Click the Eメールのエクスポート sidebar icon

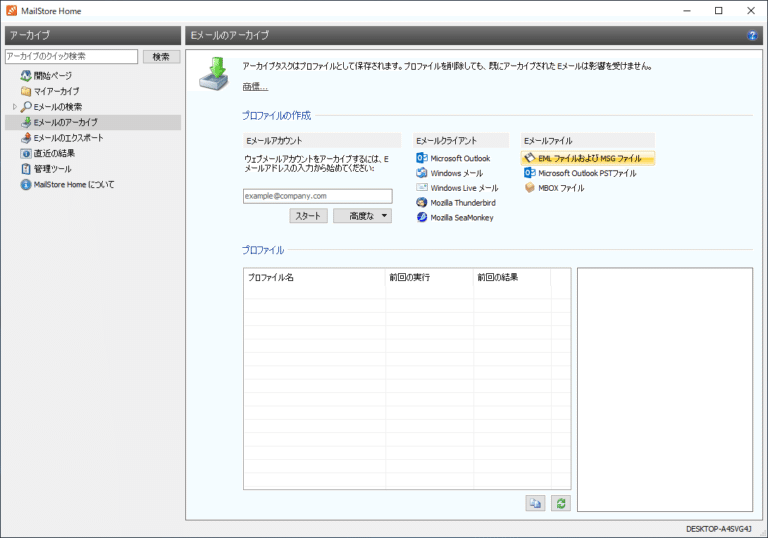[x=26, y=138]
